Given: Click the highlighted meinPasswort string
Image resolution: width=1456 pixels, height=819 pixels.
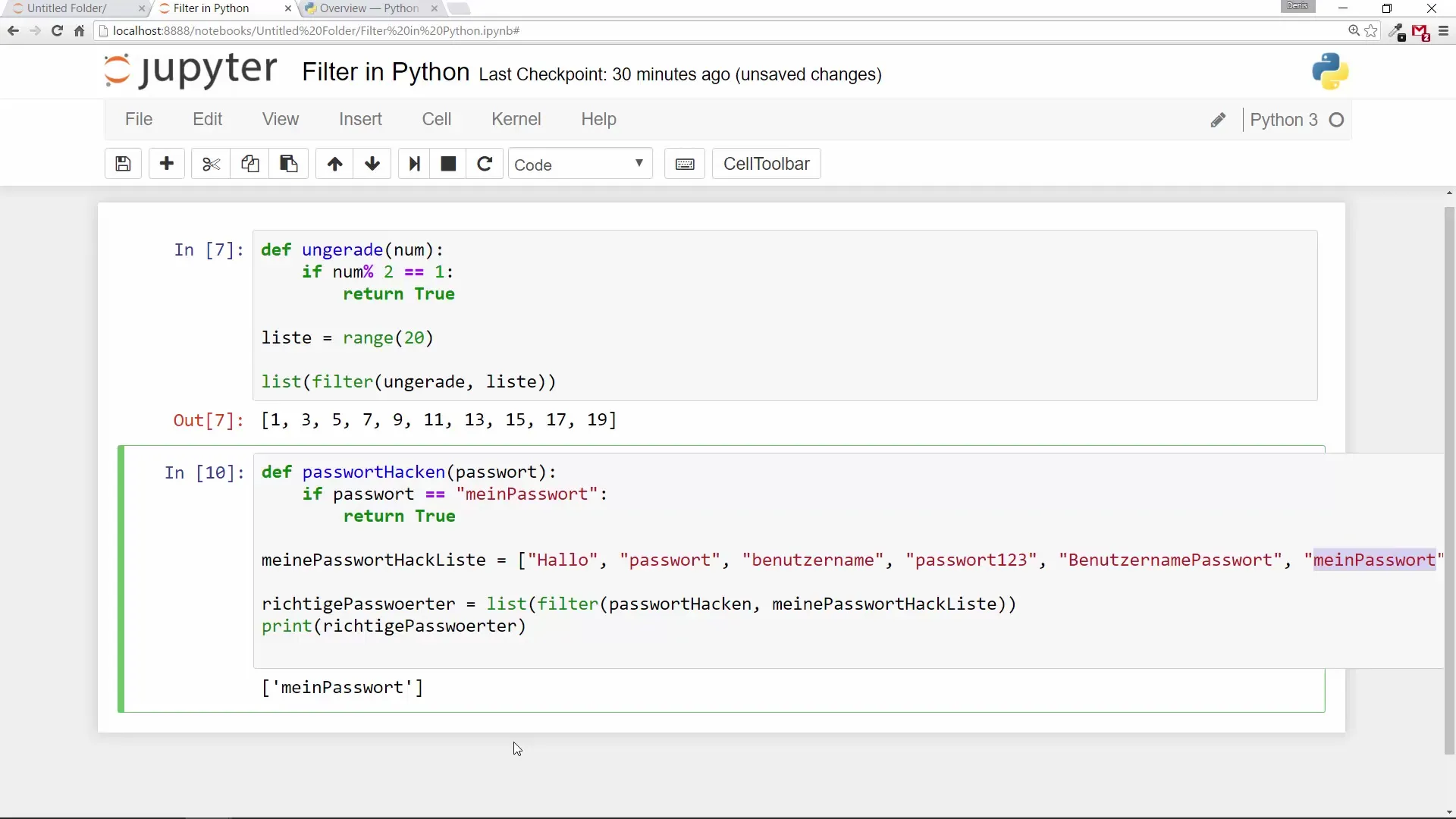Looking at the screenshot, I should point(1374,560).
